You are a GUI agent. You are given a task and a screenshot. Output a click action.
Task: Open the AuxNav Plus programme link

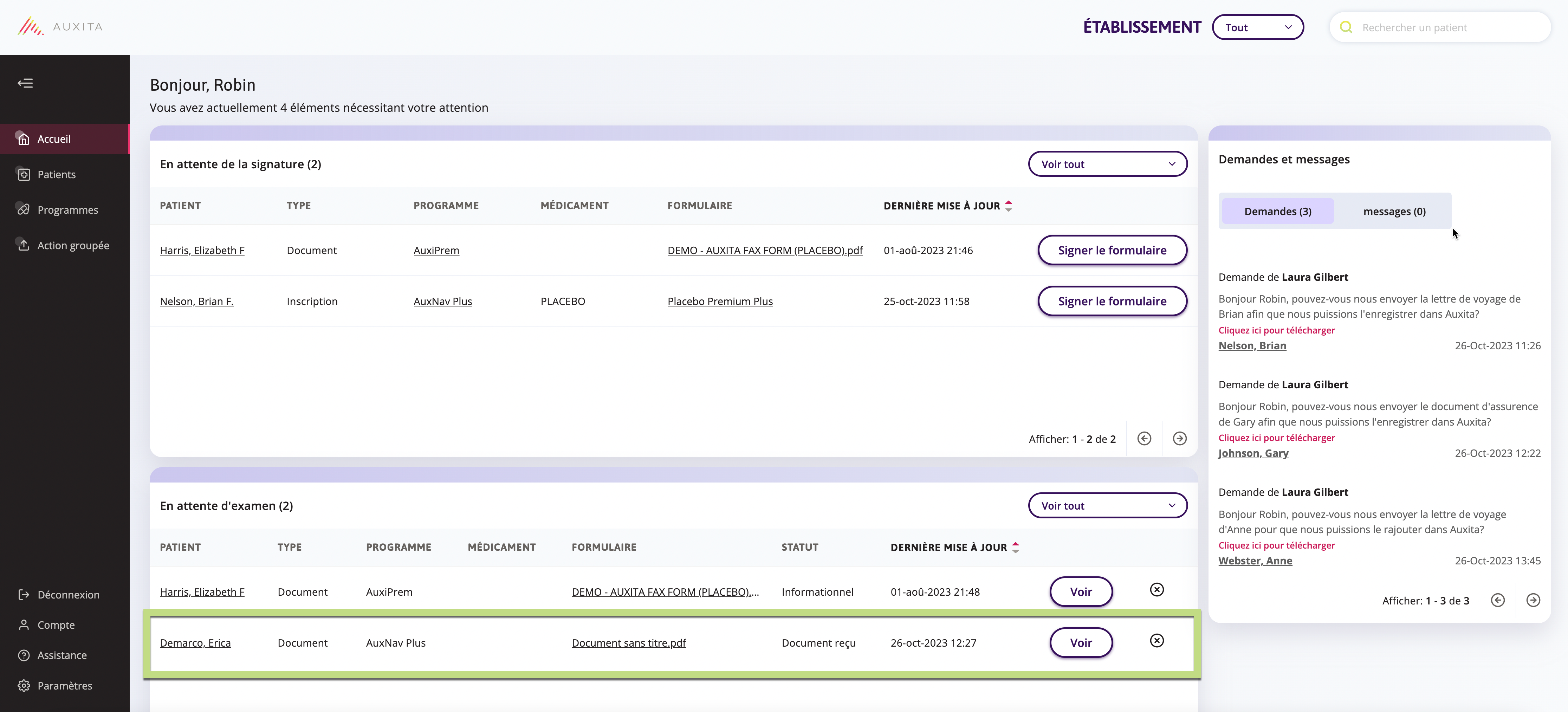tap(442, 301)
